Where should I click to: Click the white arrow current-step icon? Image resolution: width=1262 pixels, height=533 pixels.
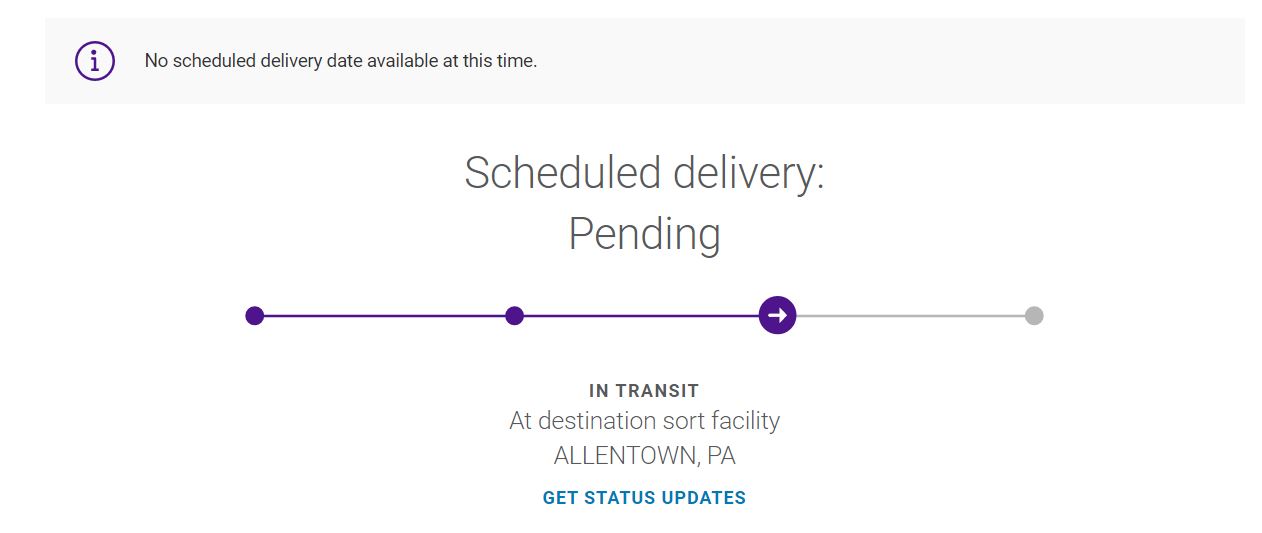(x=777, y=316)
